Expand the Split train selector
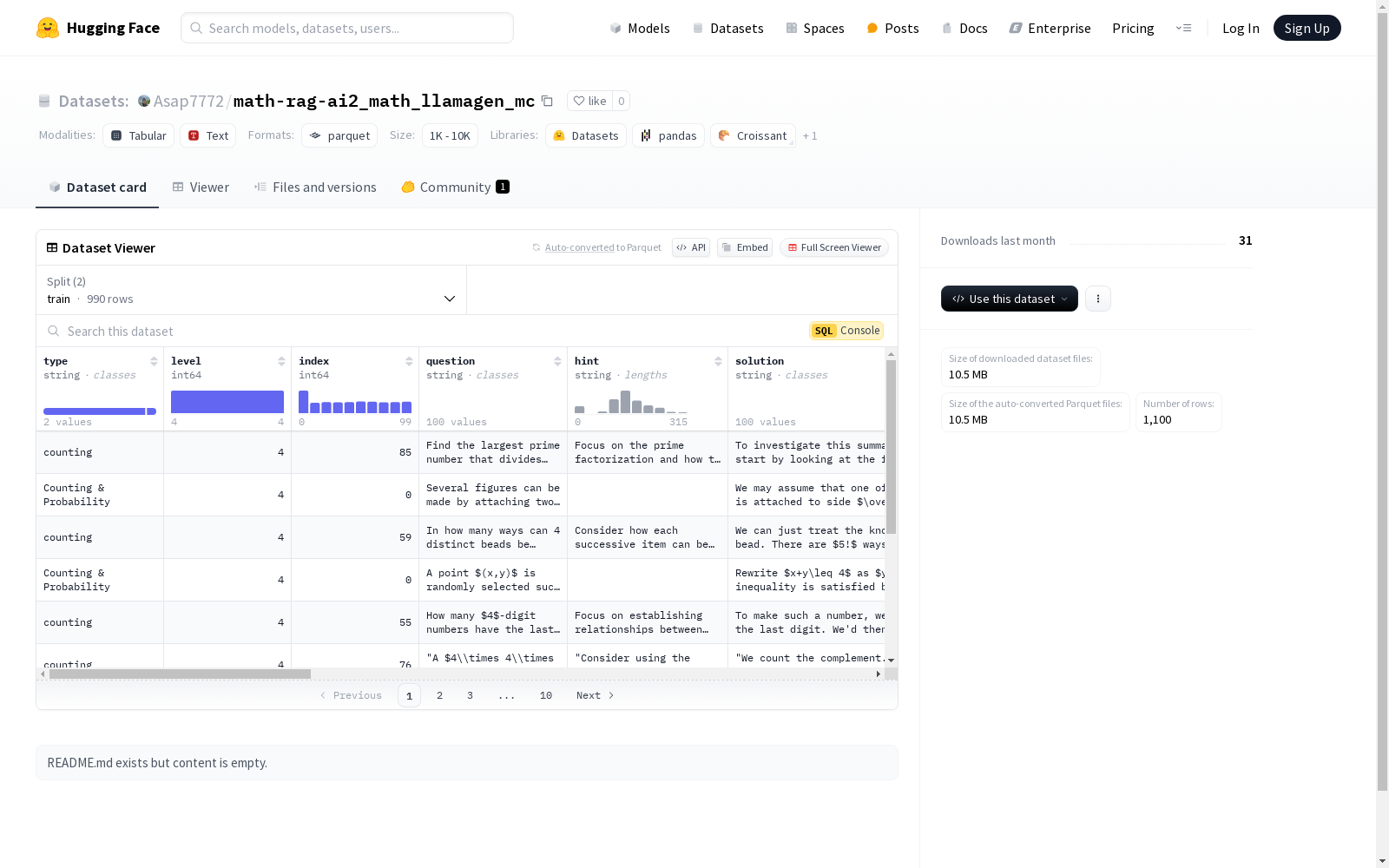 [252, 290]
